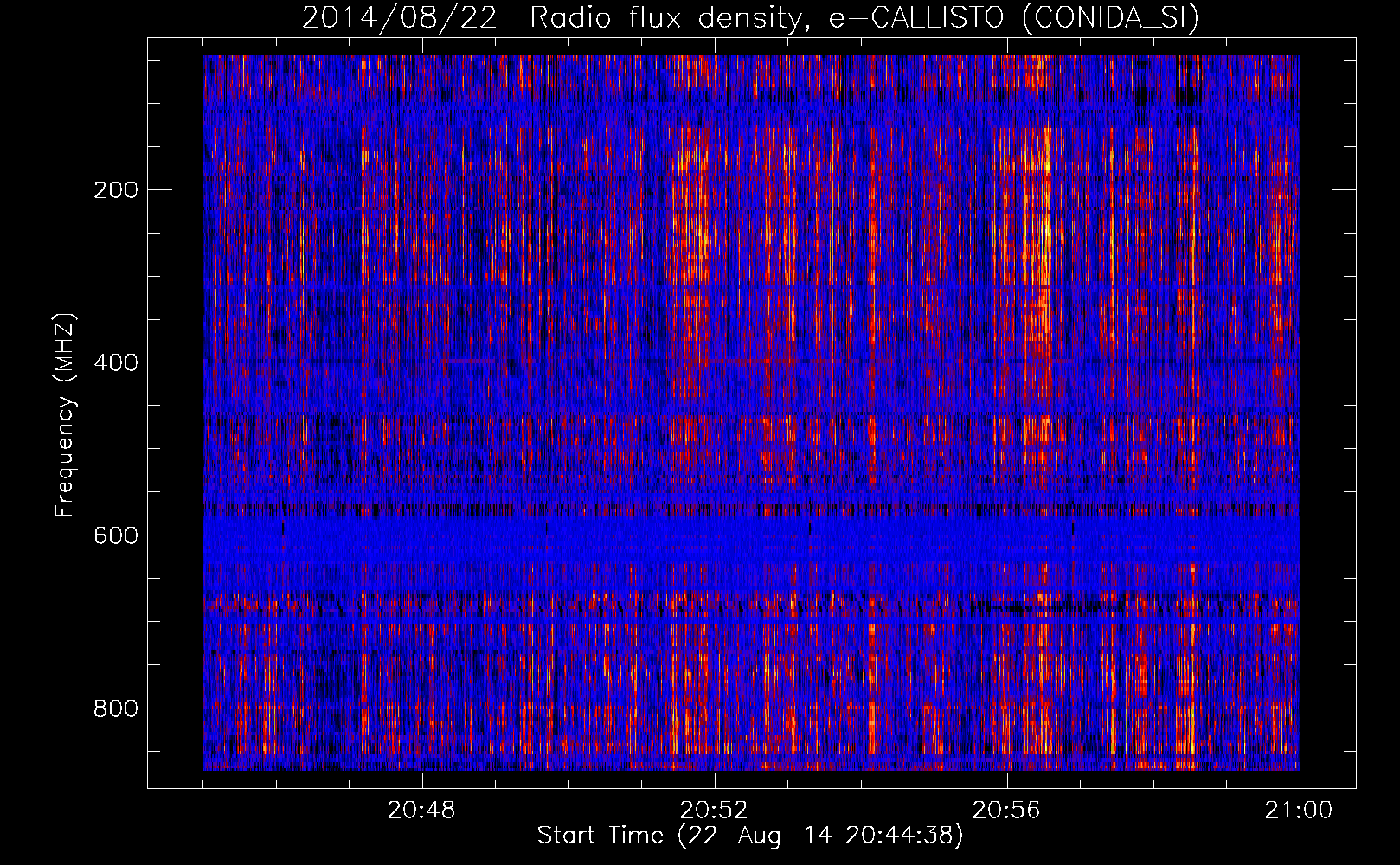Click the 200 frequency tick label
Screen dimensions: 1400x865
click(116, 189)
